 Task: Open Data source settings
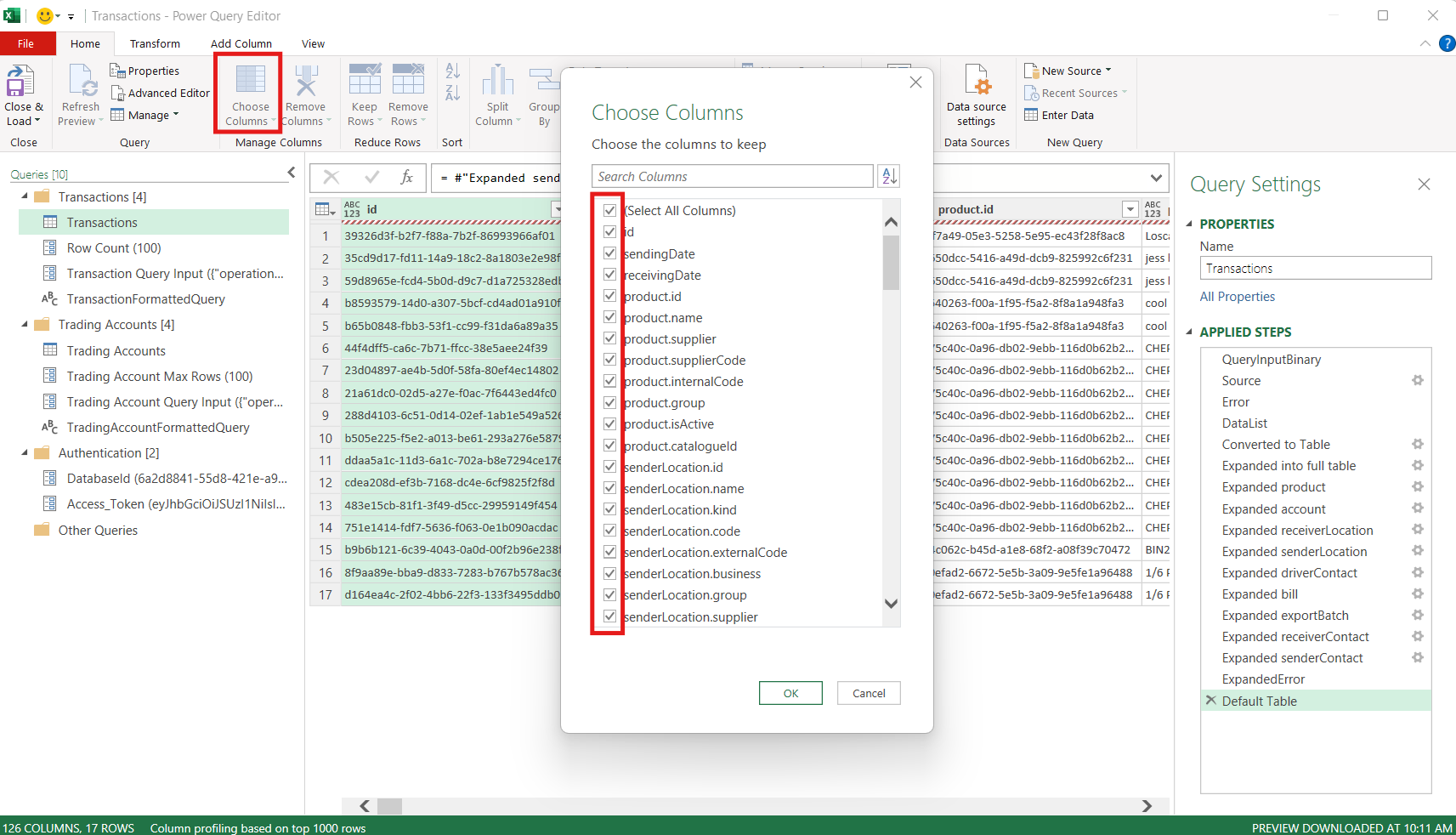pyautogui.click(x=976, y=94)
